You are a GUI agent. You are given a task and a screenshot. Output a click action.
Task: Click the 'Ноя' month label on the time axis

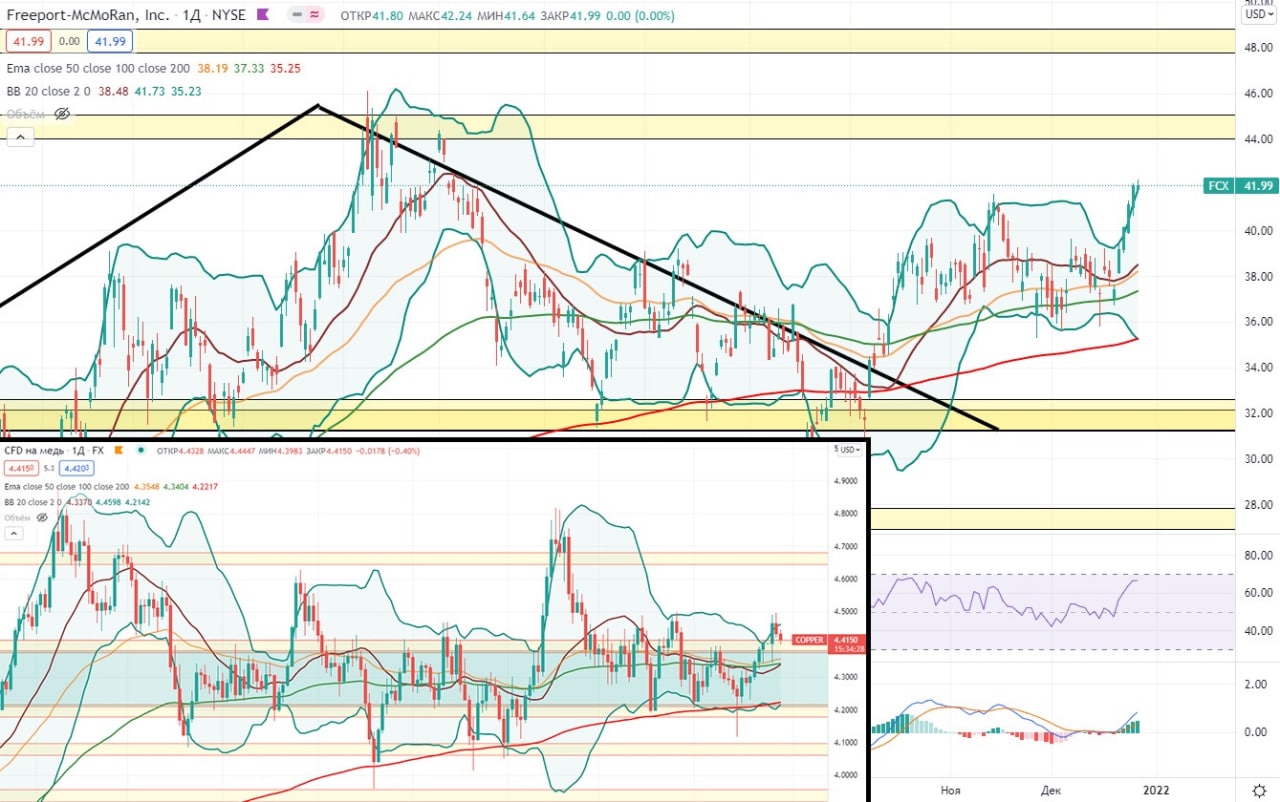(x=951, y=790)
